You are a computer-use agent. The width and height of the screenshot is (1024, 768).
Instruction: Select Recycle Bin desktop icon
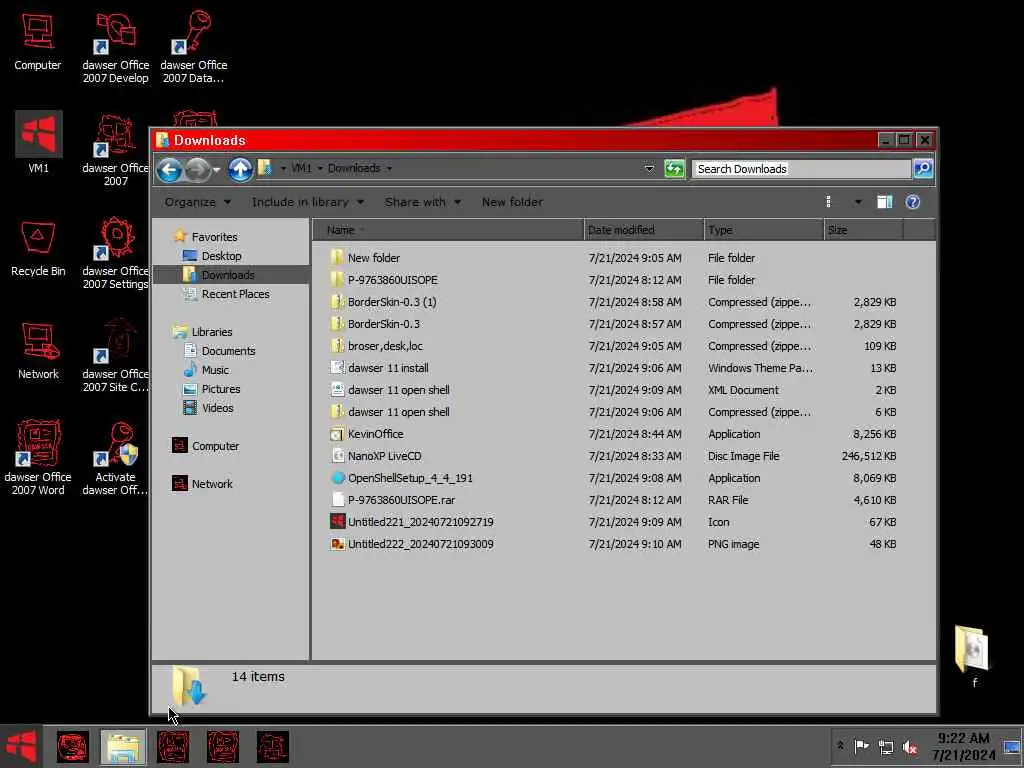[x=38, y=248]
